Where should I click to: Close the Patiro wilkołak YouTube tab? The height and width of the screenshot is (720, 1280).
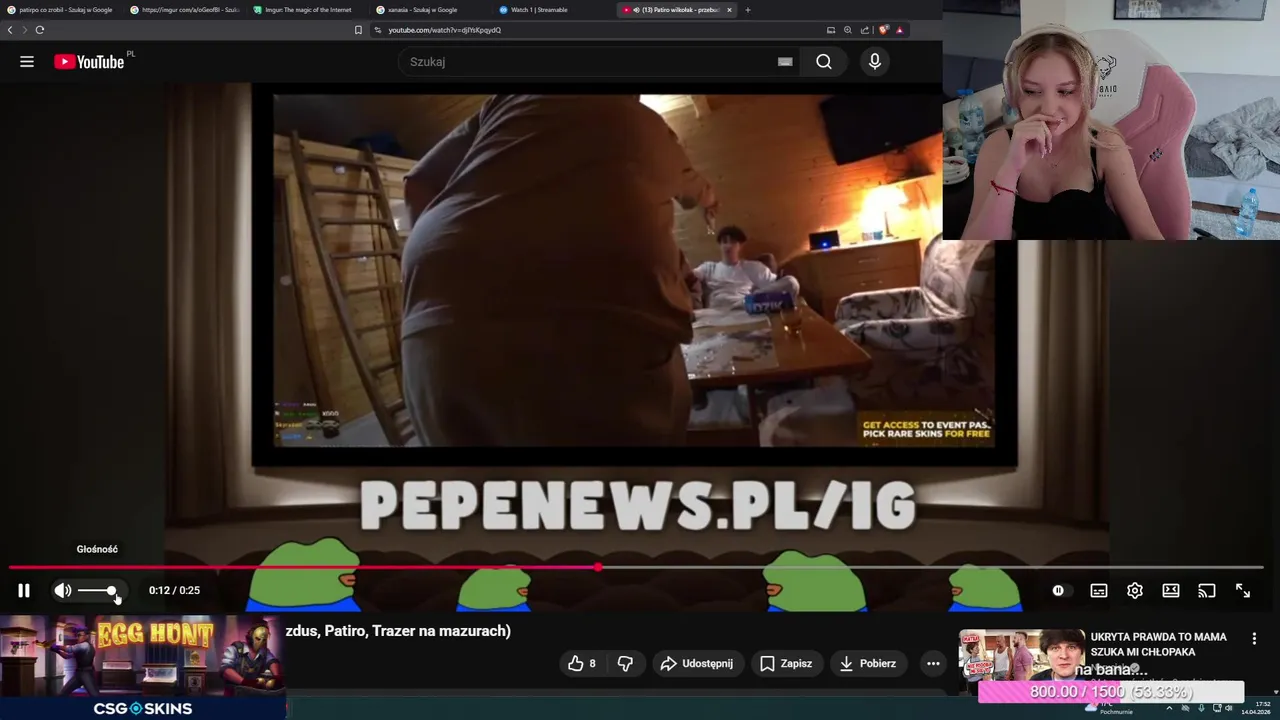[x=729, y=10]
